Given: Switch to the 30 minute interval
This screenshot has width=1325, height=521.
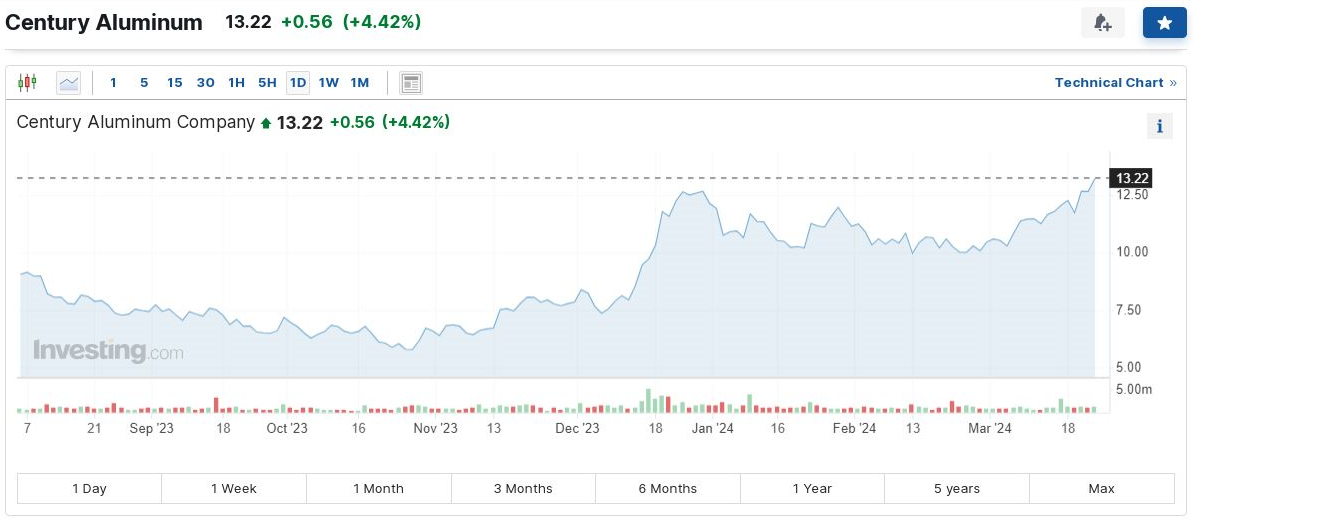Looking at the screenshot, I should pos(205,83).
